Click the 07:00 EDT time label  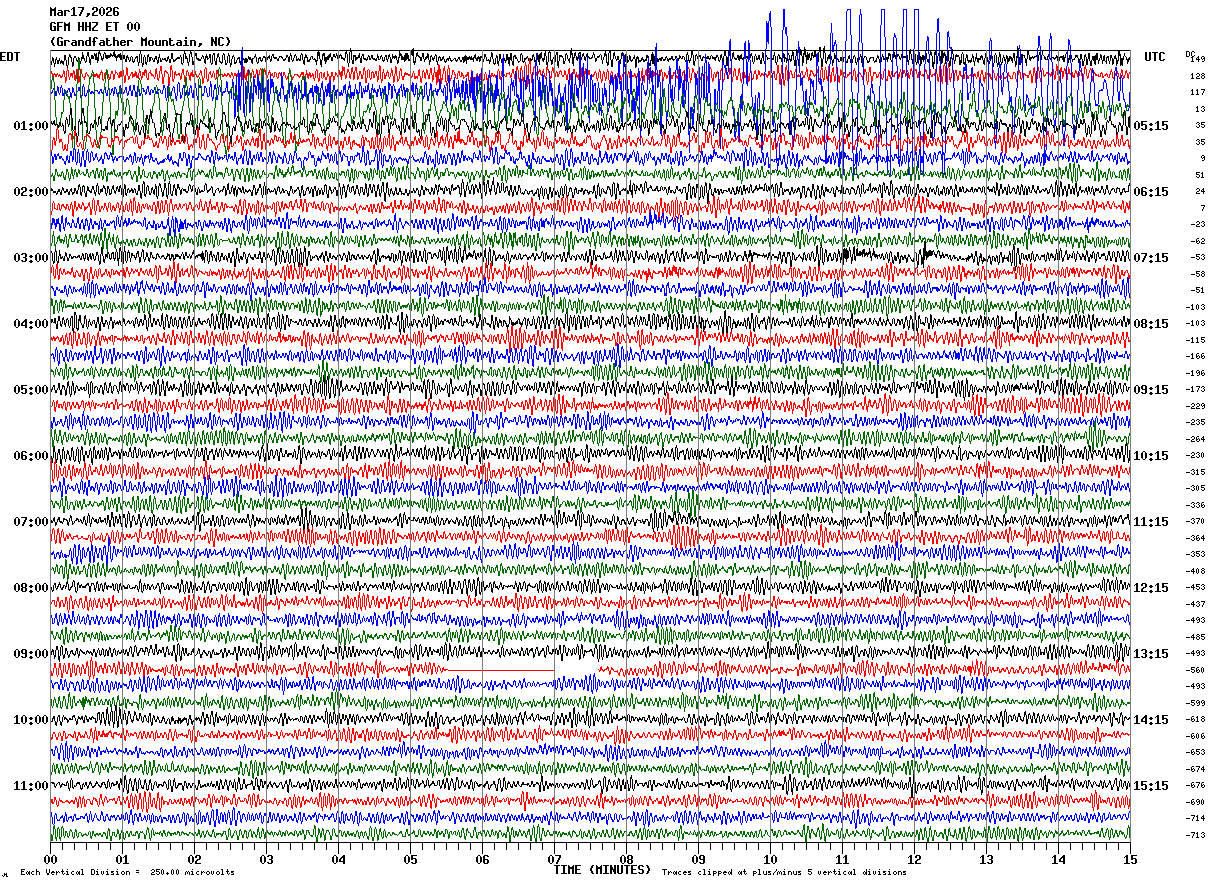pyautogui.click(x=31, y=522)
